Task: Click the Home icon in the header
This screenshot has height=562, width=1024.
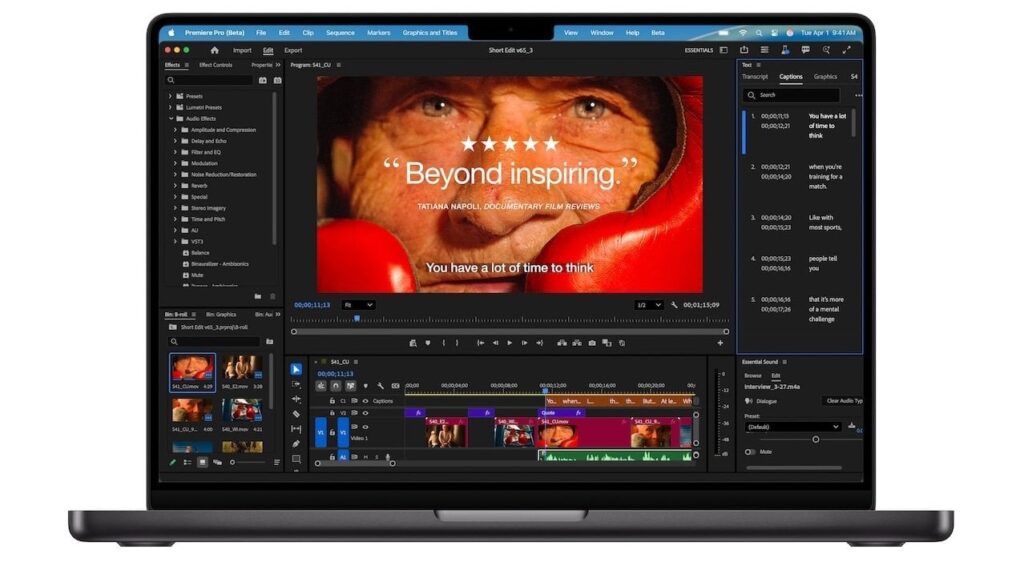Action: (x=214, y=50)
